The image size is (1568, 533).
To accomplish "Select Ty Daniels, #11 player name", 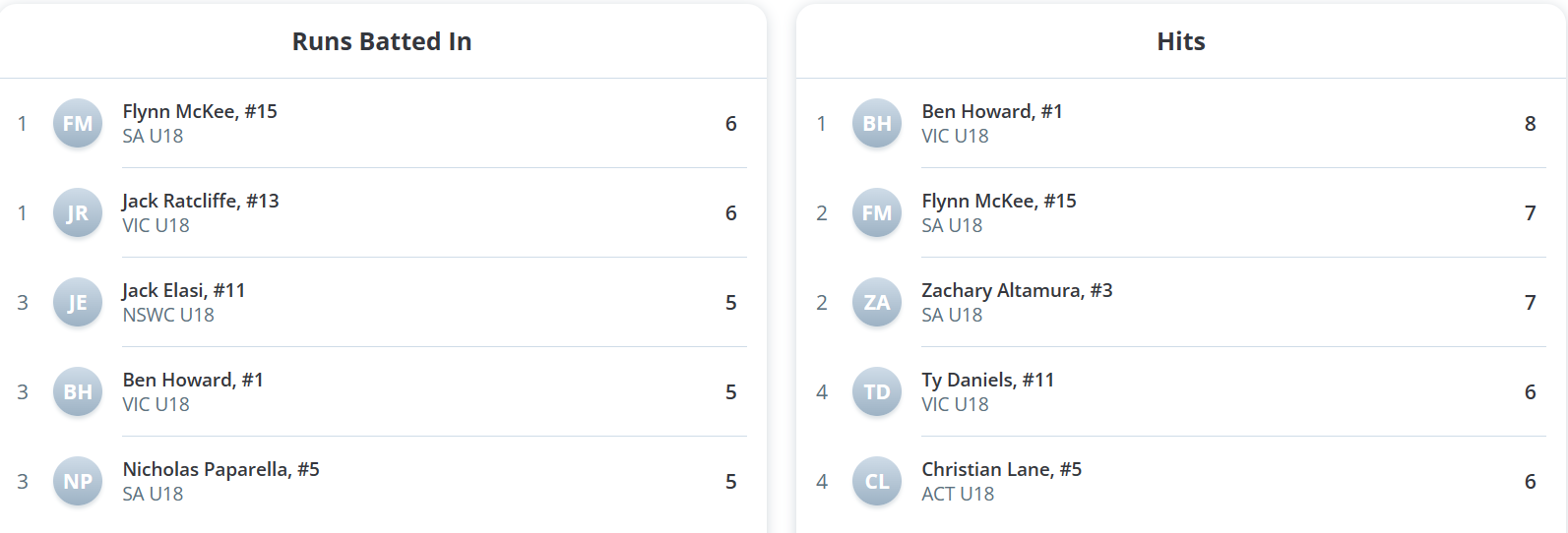I will pos(987,380).
